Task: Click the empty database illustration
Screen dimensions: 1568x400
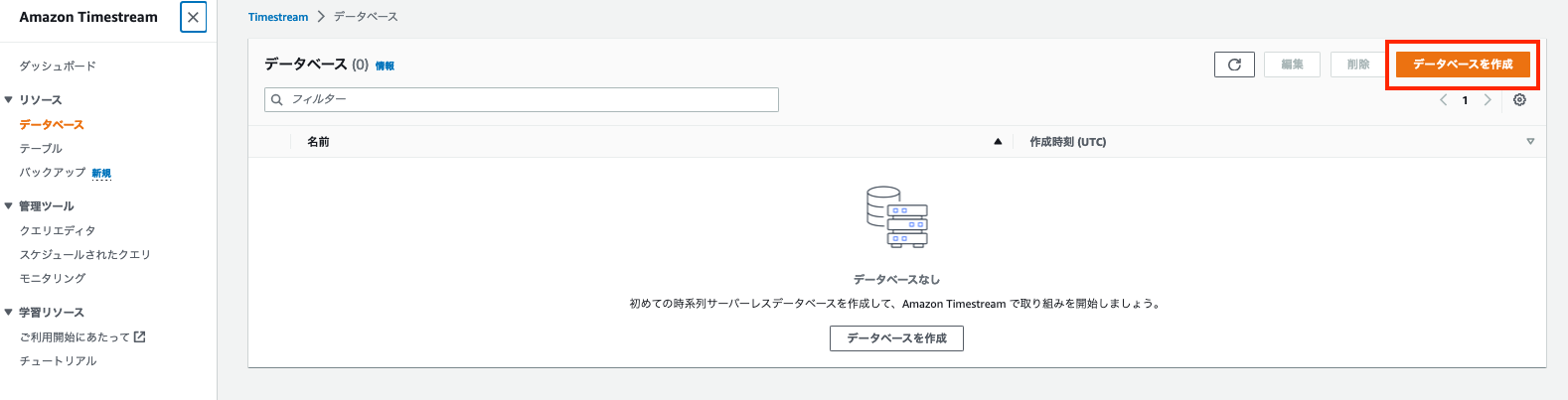Action: [897, 217]
